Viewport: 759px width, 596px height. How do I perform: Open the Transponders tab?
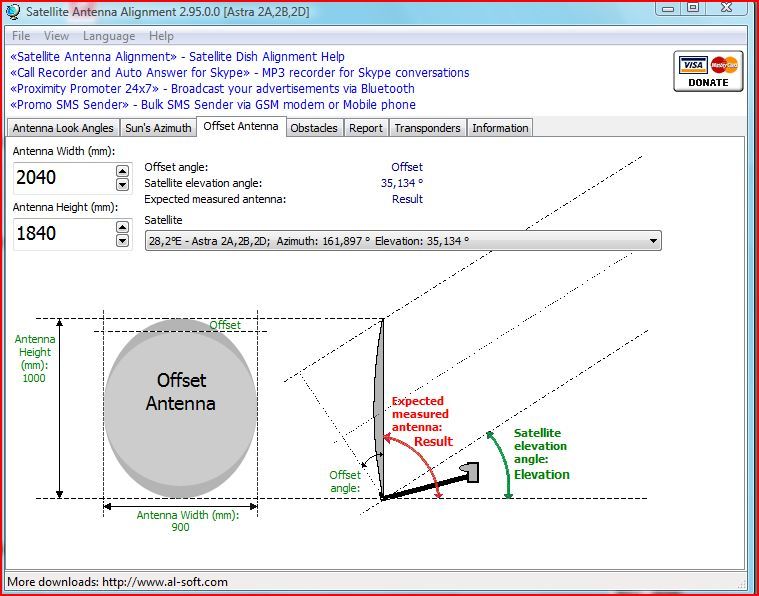(x=427, y=128)
